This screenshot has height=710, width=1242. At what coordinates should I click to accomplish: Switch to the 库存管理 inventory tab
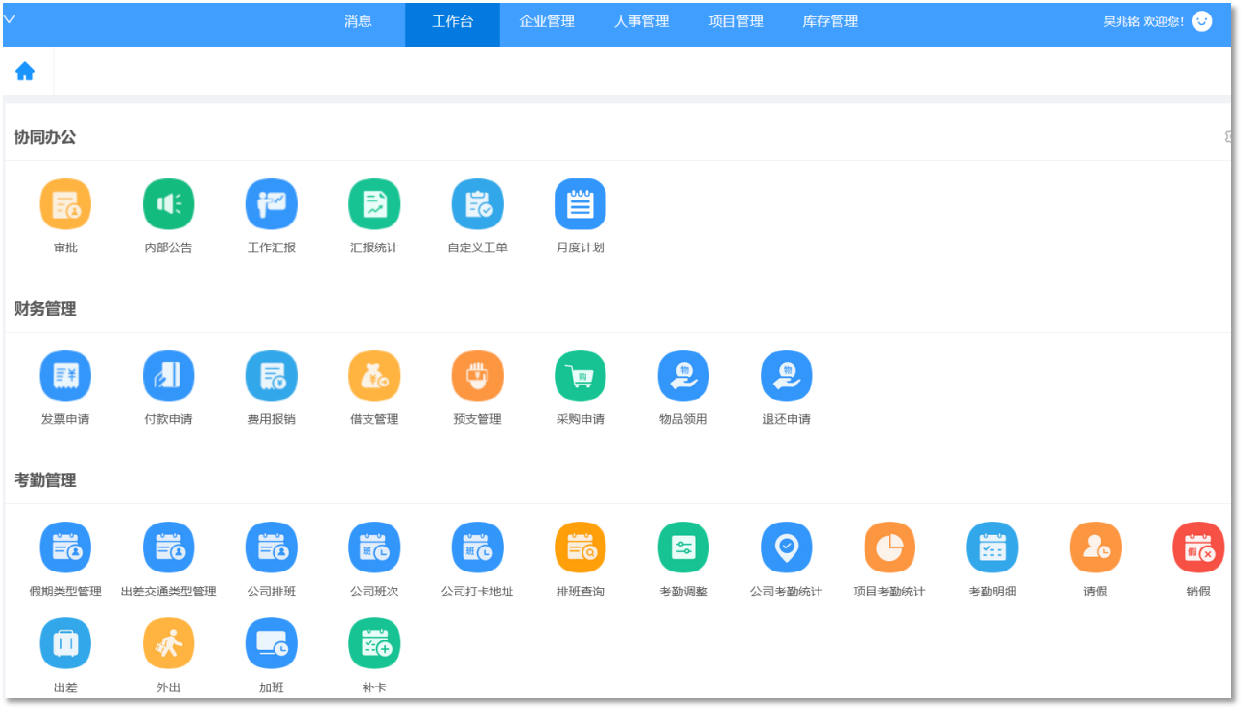(x=828, y=21)
